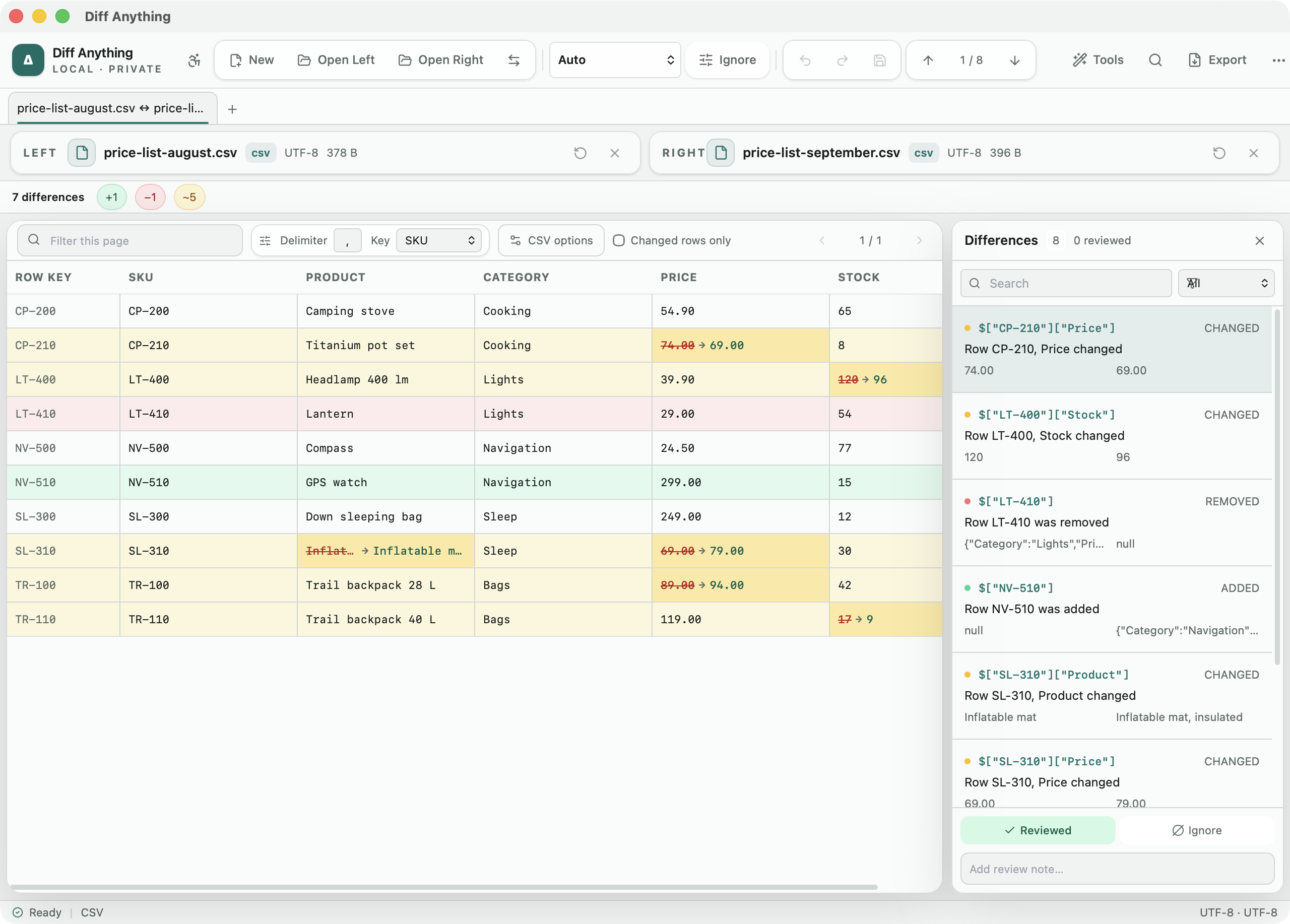Click the Add review note field

pyautogui.click(x=1117, y=869)
